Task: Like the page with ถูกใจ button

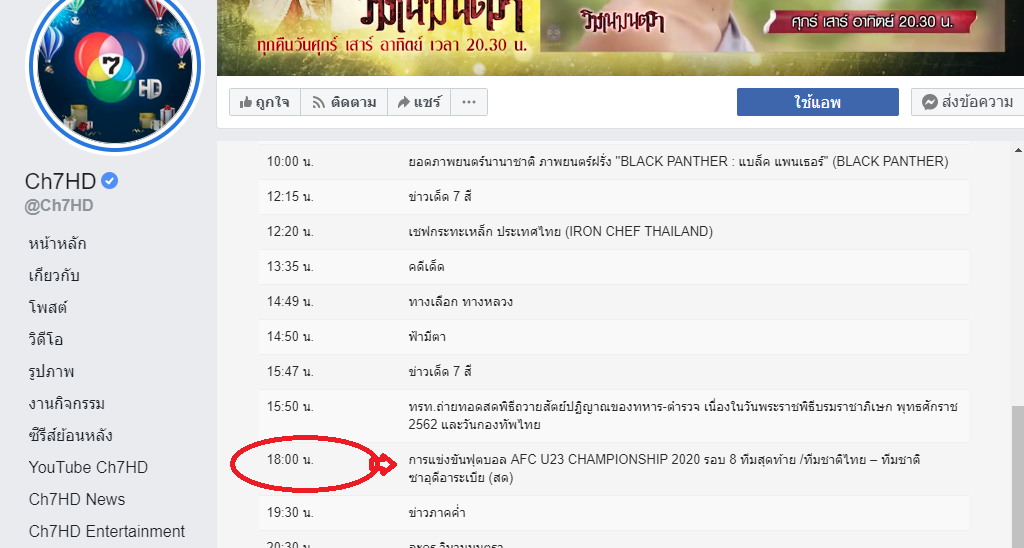Action: (x=264, y=102)
